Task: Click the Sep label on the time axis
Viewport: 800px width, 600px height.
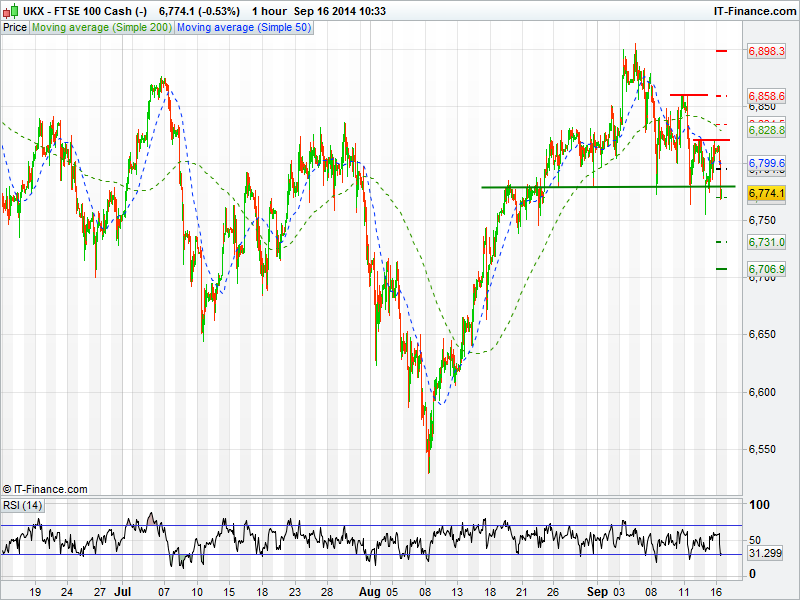Action: point(595,591)
